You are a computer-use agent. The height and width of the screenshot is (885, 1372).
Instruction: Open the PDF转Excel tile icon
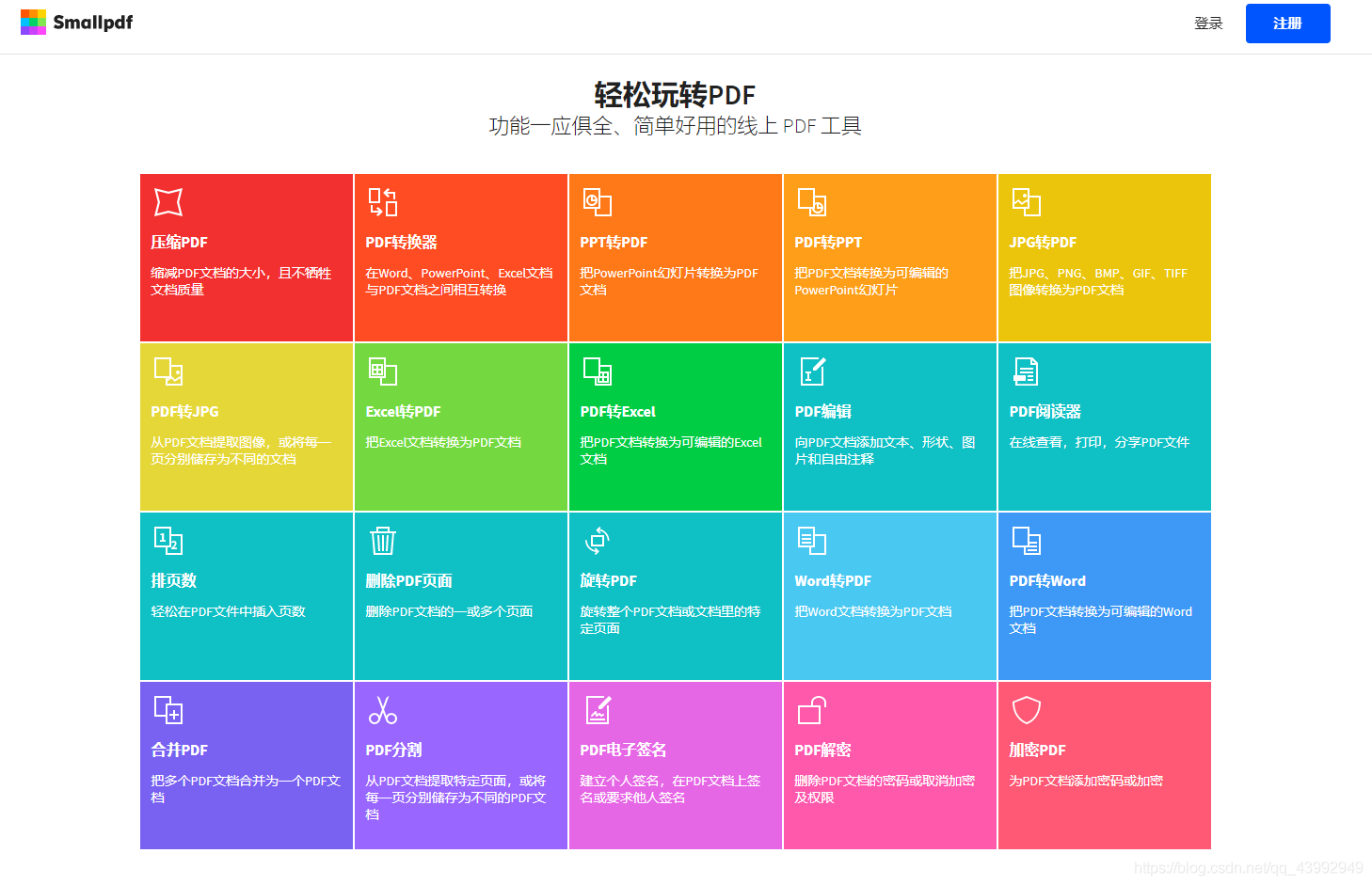tap(598, 371)
